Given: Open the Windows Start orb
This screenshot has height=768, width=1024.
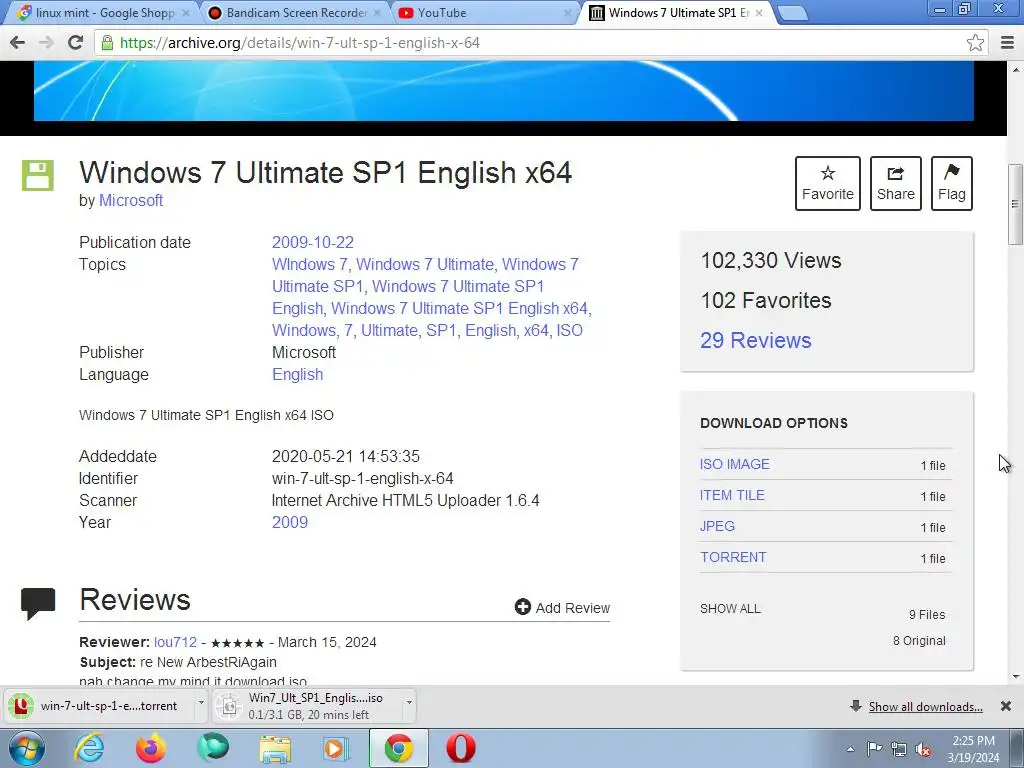Looking at the screenshot, I should pos(27,748).
